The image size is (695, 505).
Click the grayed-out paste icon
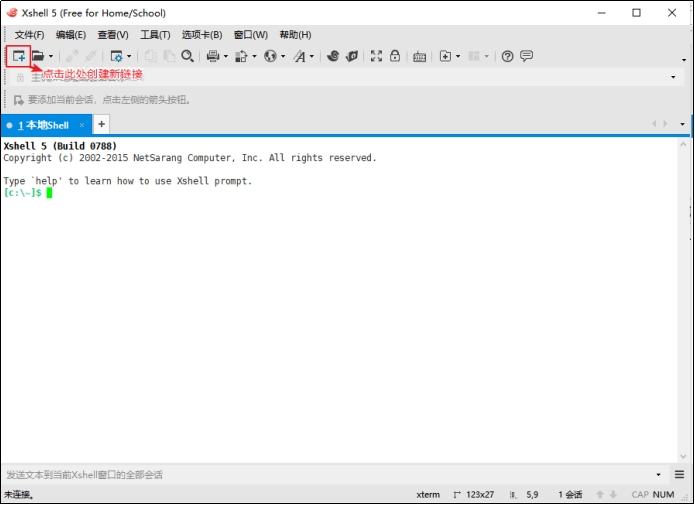169,56
